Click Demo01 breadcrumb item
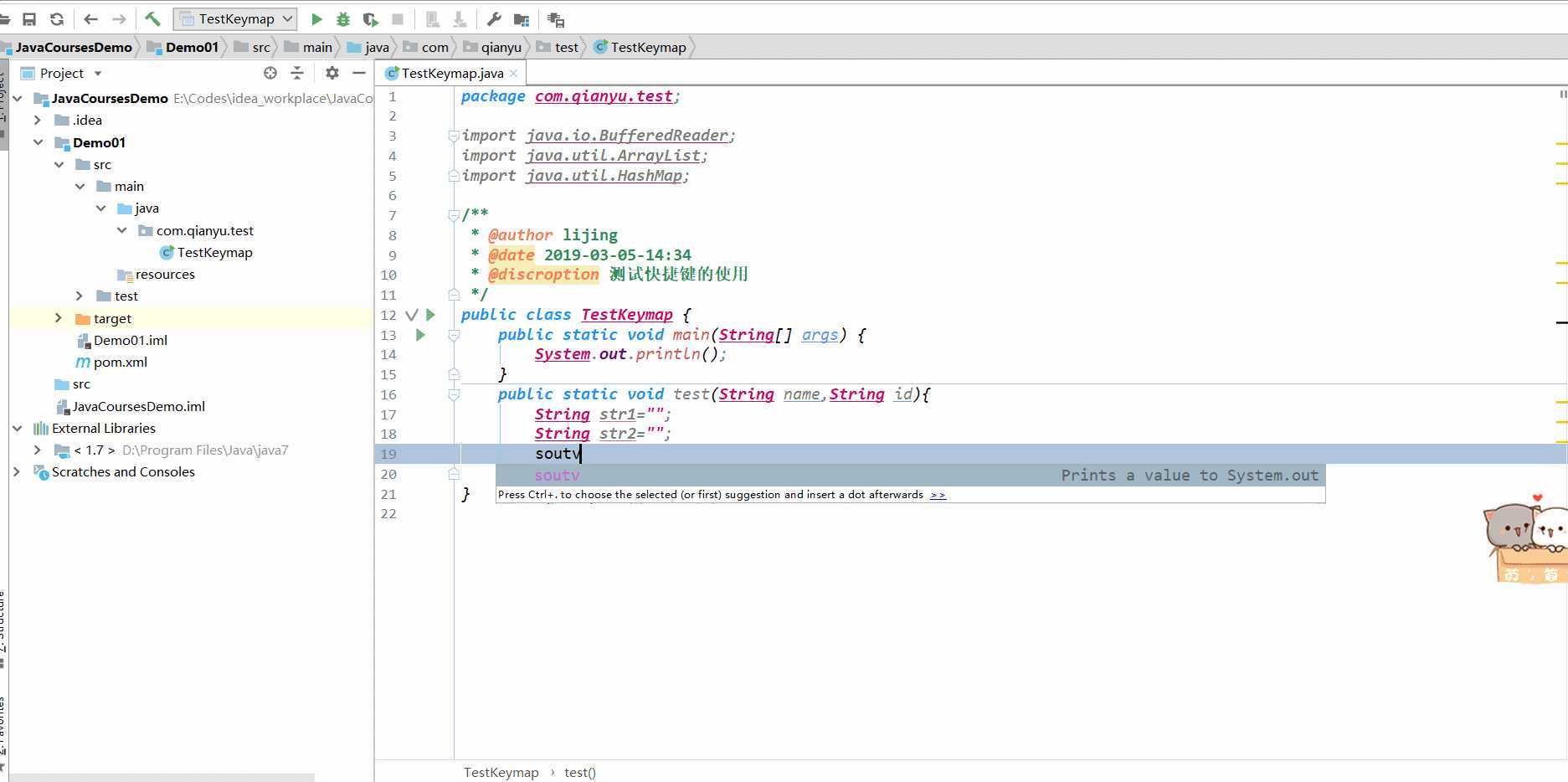Image resolution: width=1568 pixels, height=782 pixels. (x=192, y=47)
